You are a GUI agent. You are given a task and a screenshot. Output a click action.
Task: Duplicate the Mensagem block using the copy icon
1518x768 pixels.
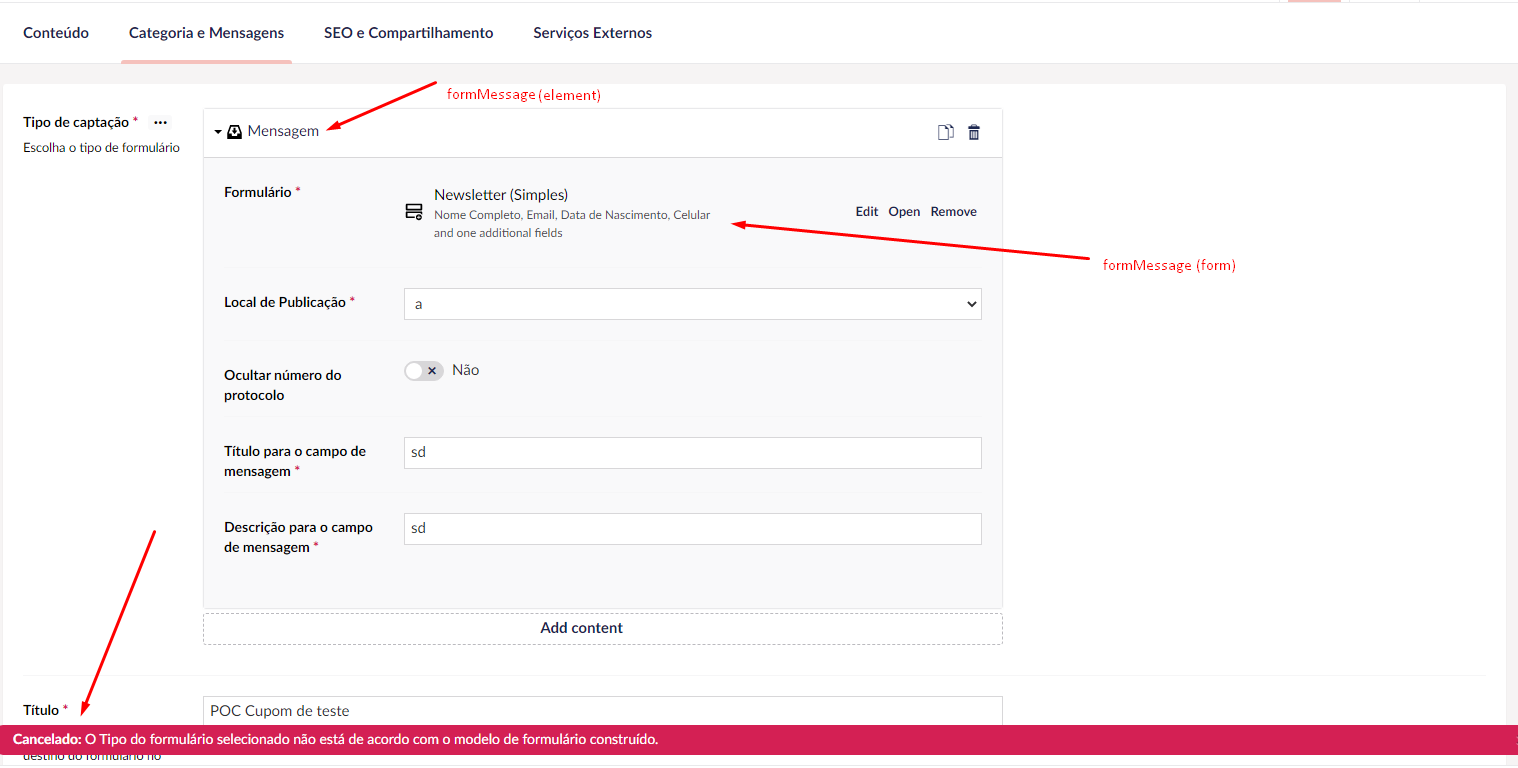pyautogui.click(x=946, y=131)
